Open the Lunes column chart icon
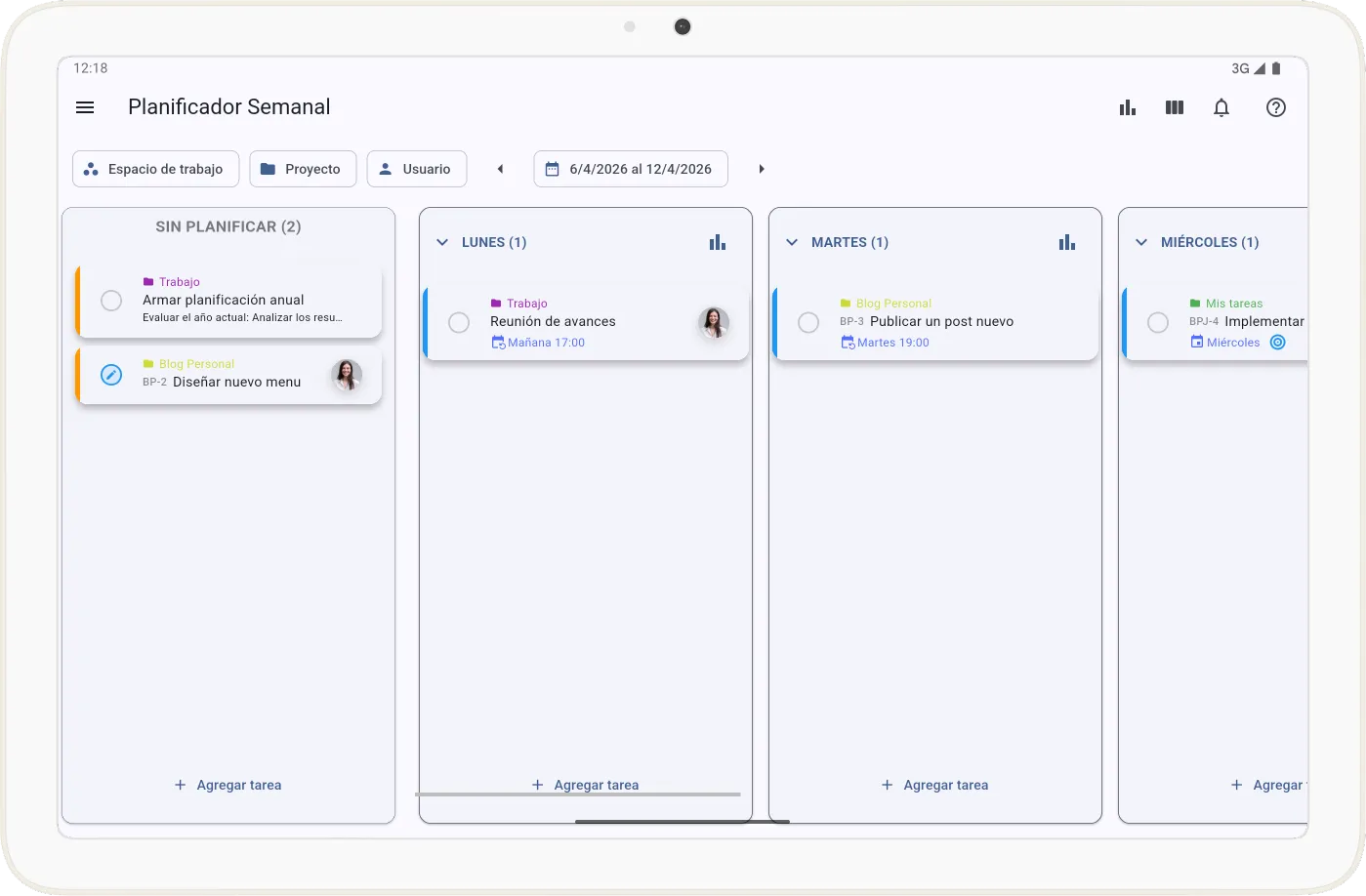Screen dimensions: 1366x896 pyautogui.click(x=718, y=242)
